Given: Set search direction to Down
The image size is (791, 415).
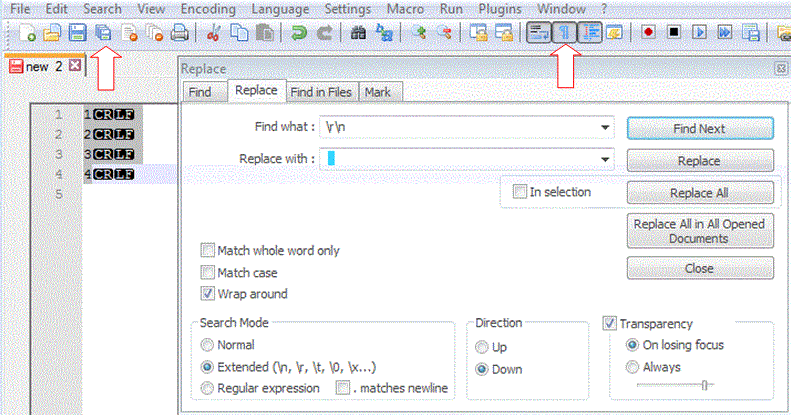Looking at the screenshot, I should pyautogui.click(x=482, y=369).
